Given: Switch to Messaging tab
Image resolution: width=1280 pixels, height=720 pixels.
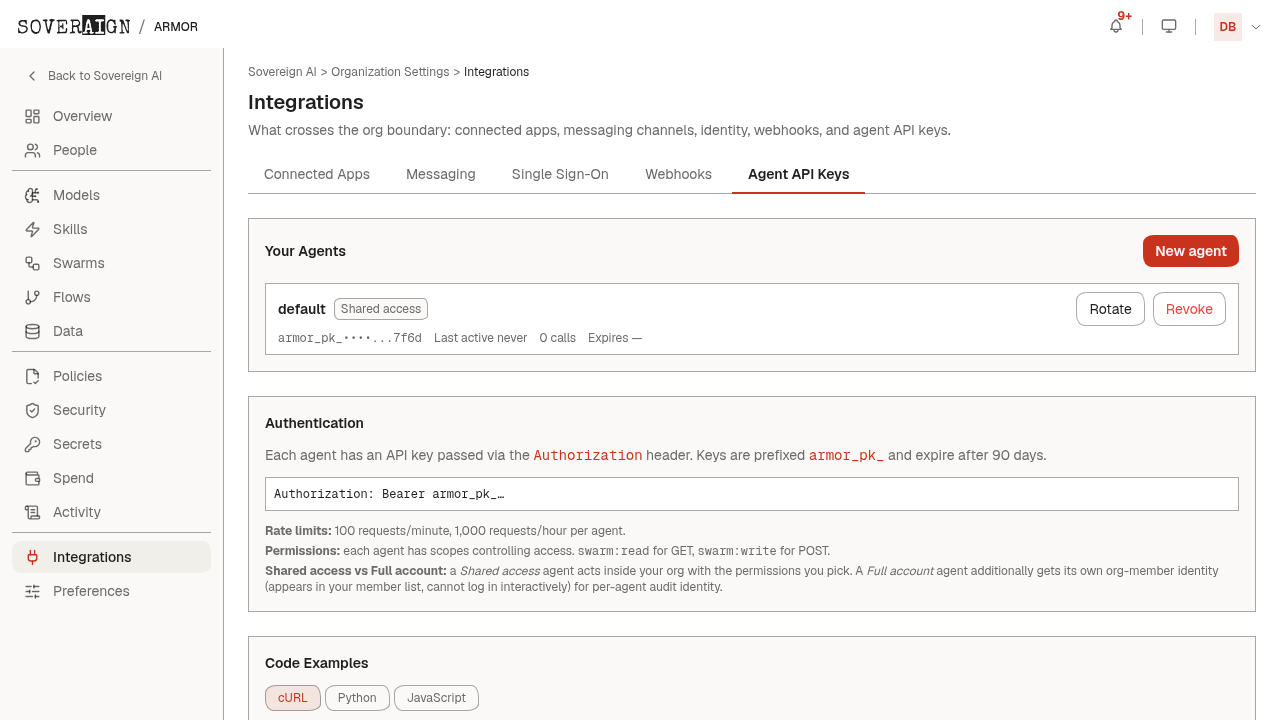Looking at the screenshot, I should pos(441,174).
